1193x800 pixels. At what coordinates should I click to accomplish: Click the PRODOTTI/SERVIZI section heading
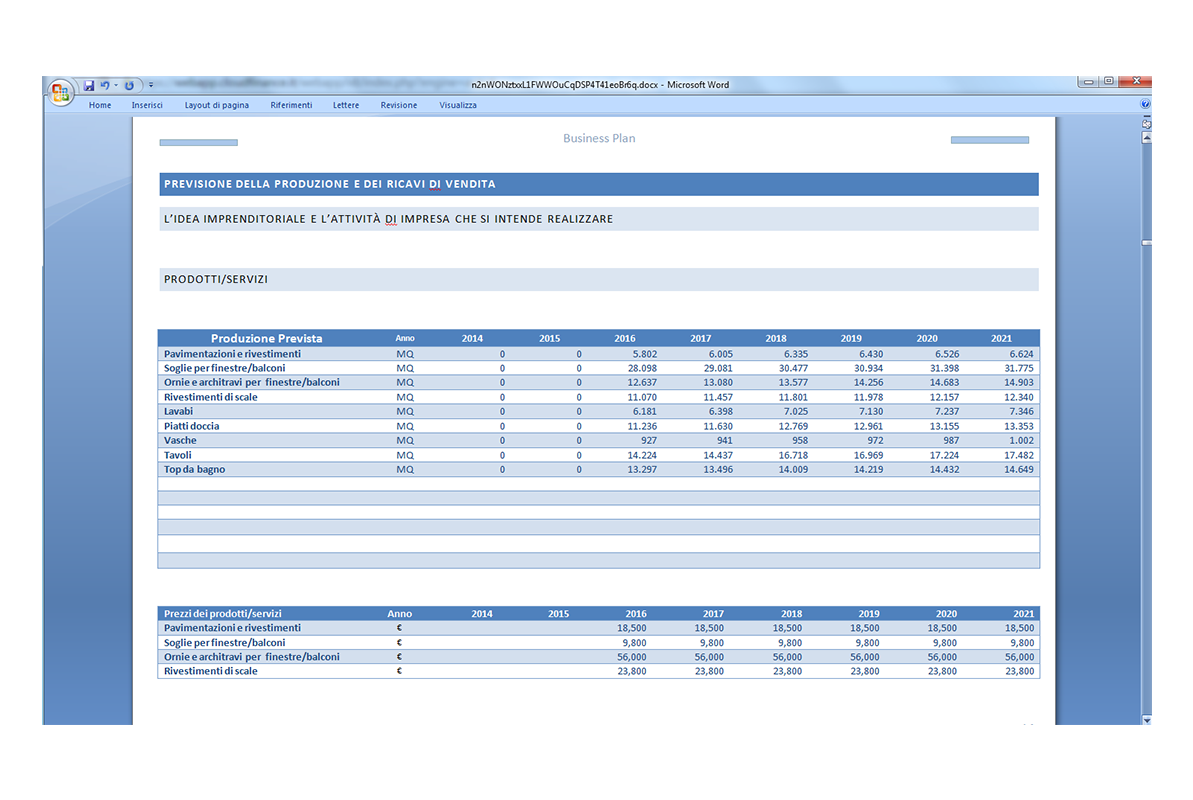216,279
